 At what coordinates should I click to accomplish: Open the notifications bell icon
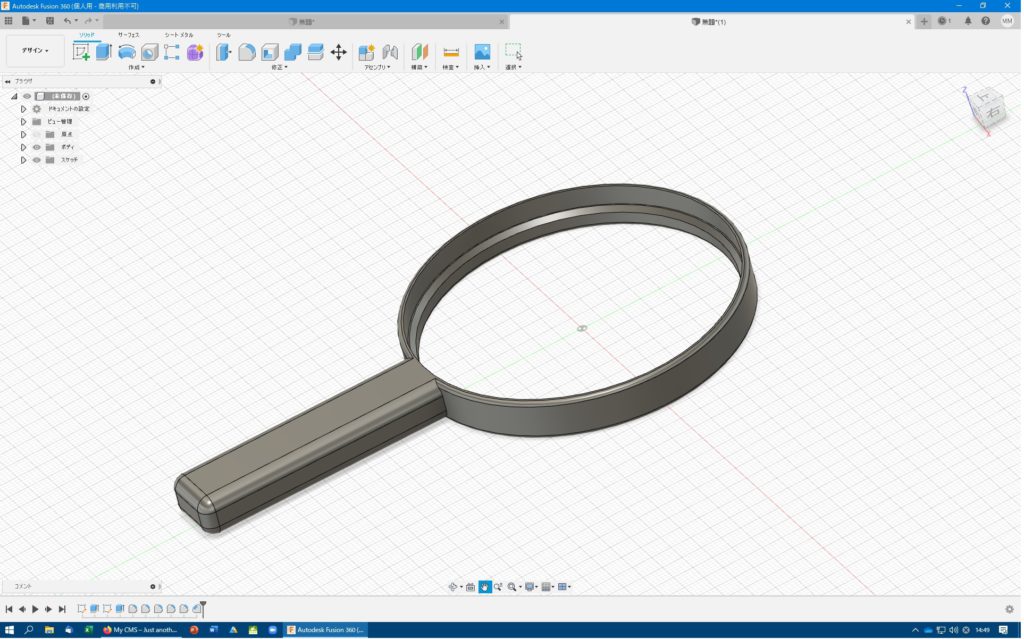(x=968, y=21)
